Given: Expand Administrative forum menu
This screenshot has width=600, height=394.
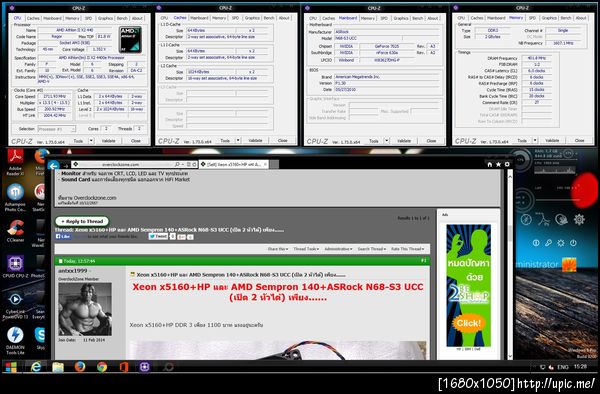Looking at the screenshot, I should tap(338, 249).
